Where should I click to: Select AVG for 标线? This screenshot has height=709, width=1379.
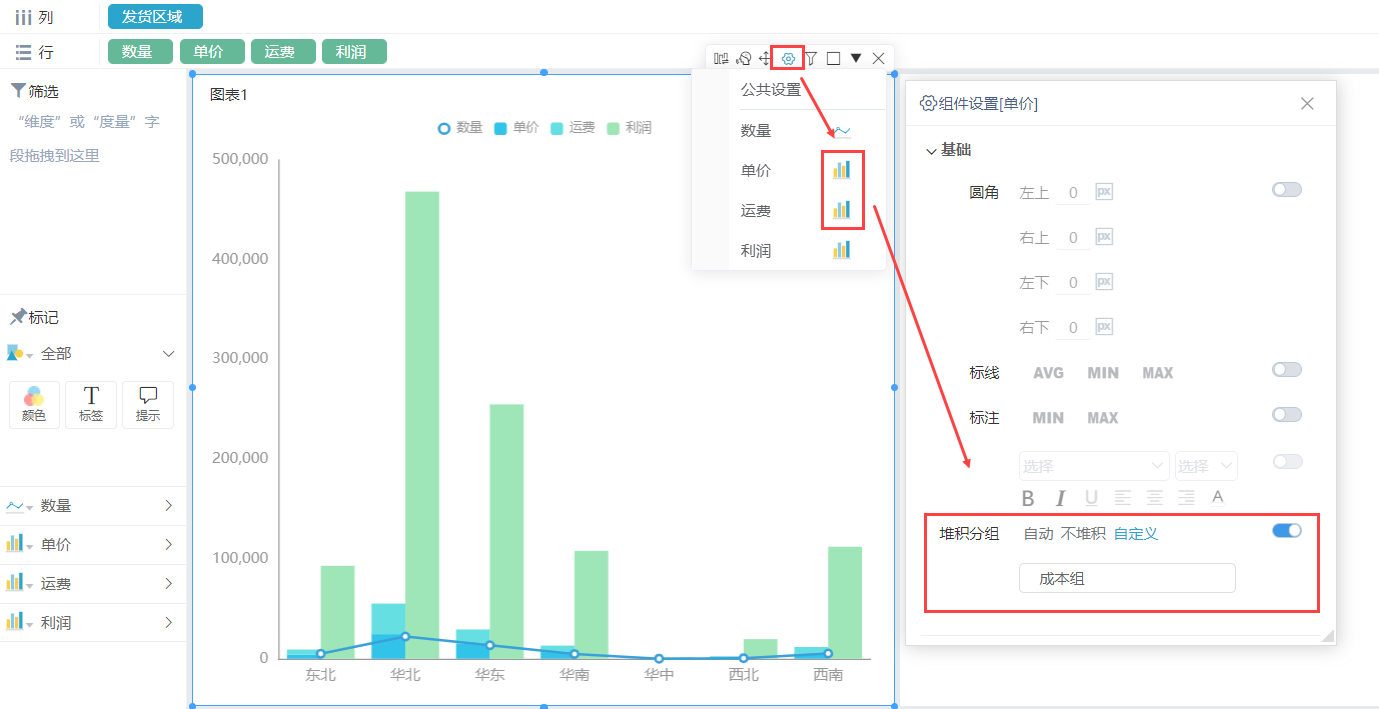[x=1048, y=373]
